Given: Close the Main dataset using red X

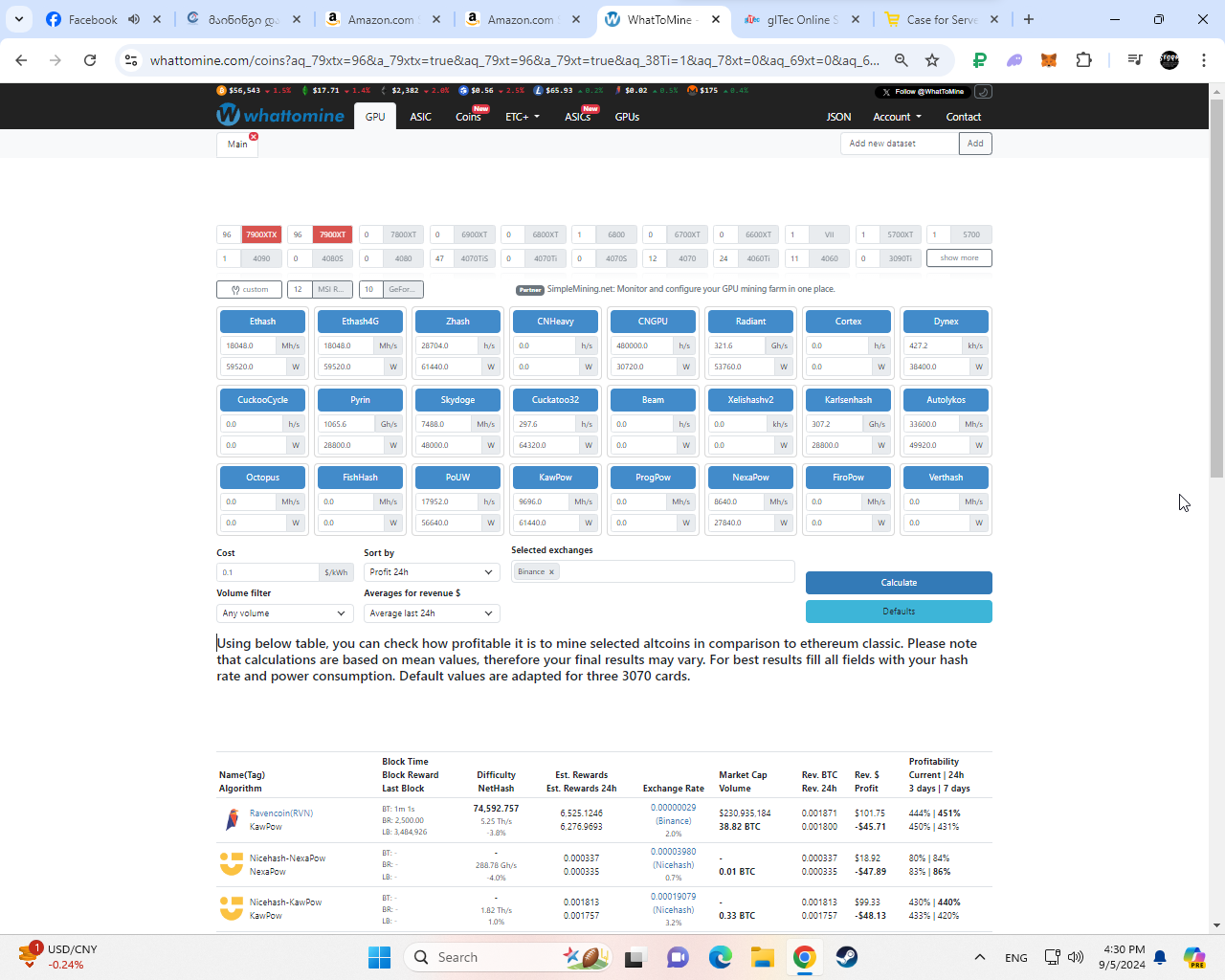Looking at the screenshot, I should coord(254,137).
